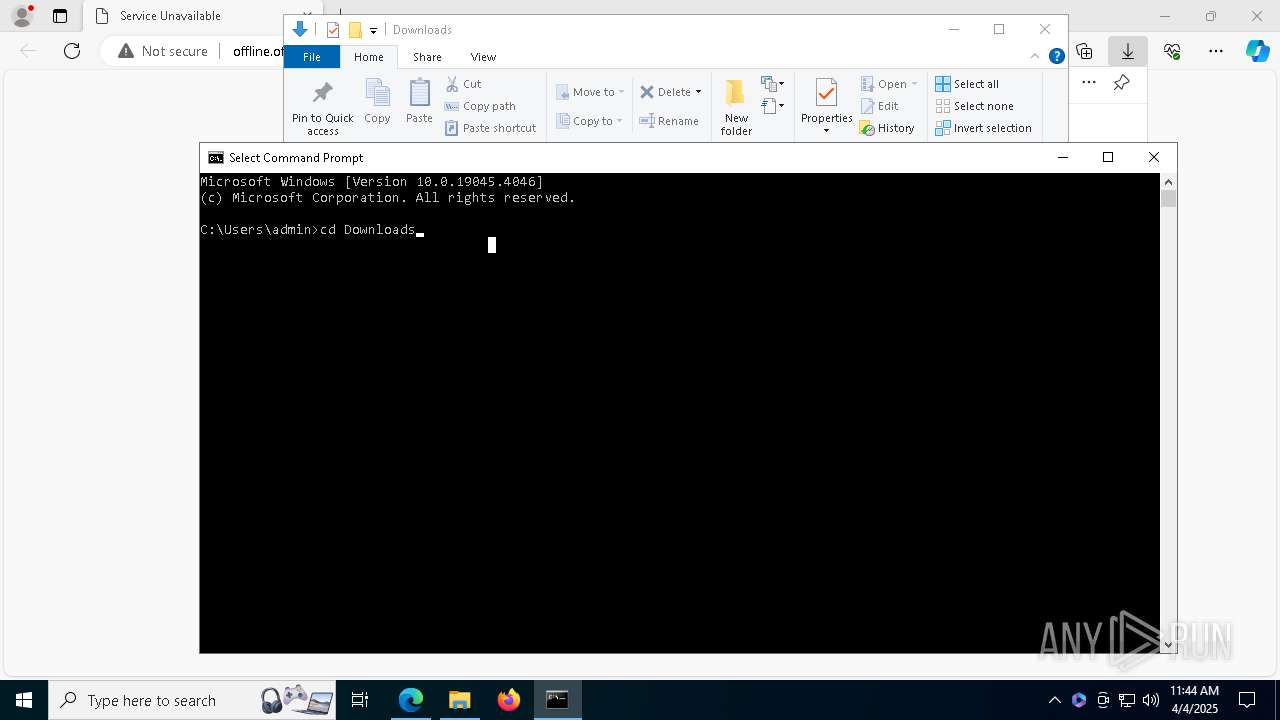Expand the Open dropdown in ribbon

914,84
